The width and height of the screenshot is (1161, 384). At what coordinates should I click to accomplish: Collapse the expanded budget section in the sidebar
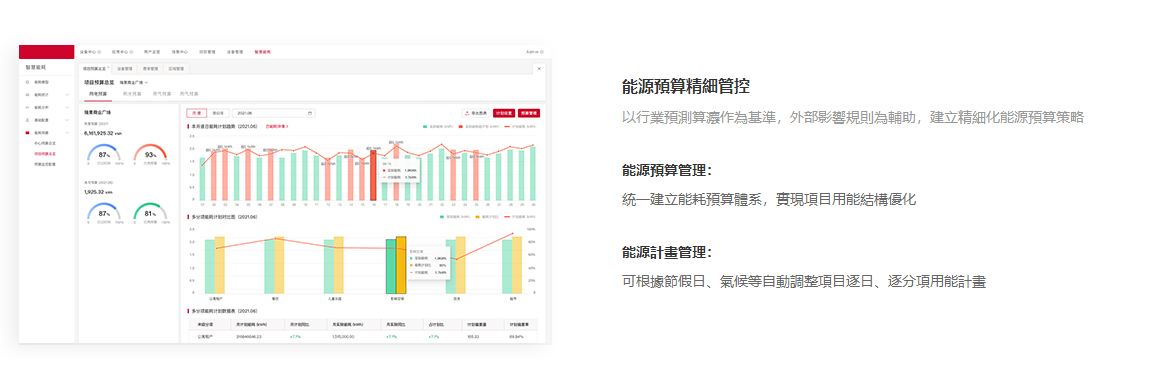pos(67,132)
